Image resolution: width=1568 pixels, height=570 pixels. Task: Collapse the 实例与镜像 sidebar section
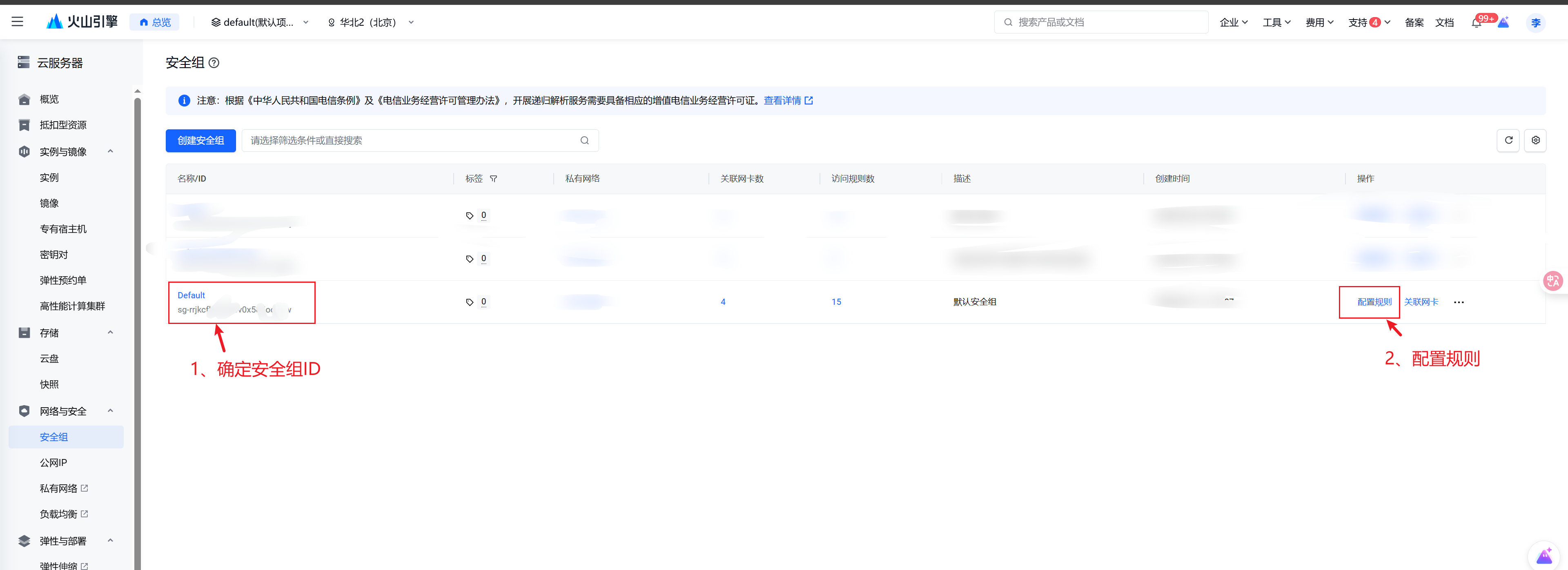(x=110, y=151)
